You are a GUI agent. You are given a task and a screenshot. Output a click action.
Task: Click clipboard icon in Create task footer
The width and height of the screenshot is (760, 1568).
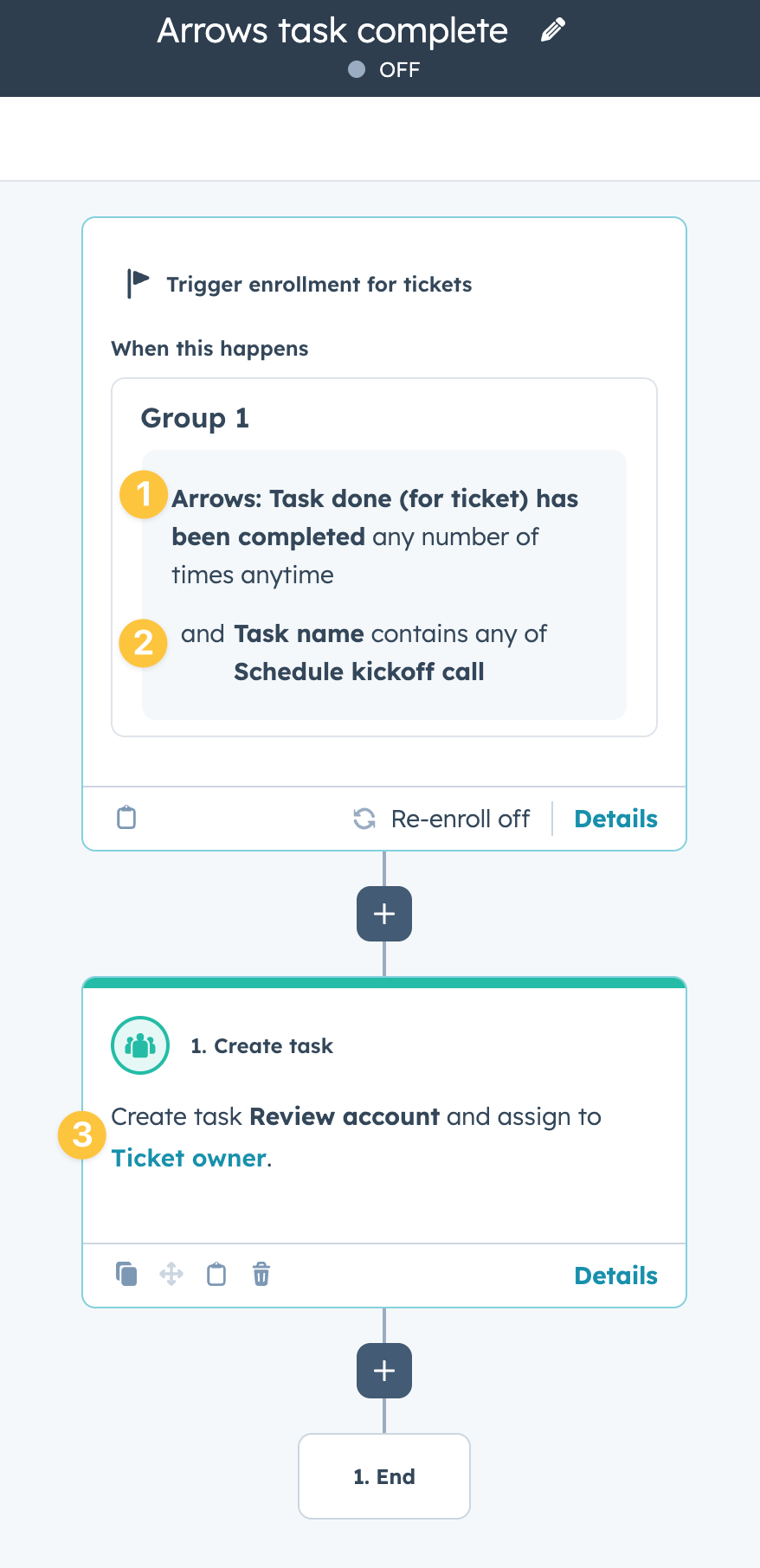click(x=216, y=1274)
